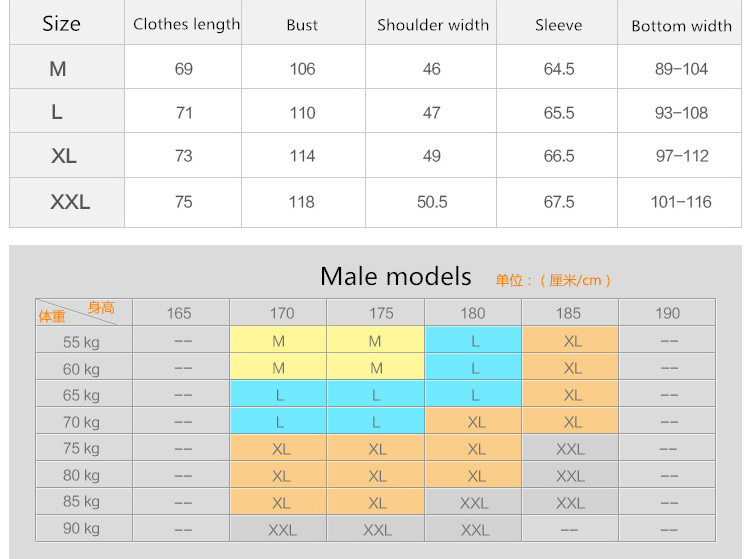Click blue L cell at 55 kg, 180
The width and height of the screenshot is (750, 559).
coord(473,340)
